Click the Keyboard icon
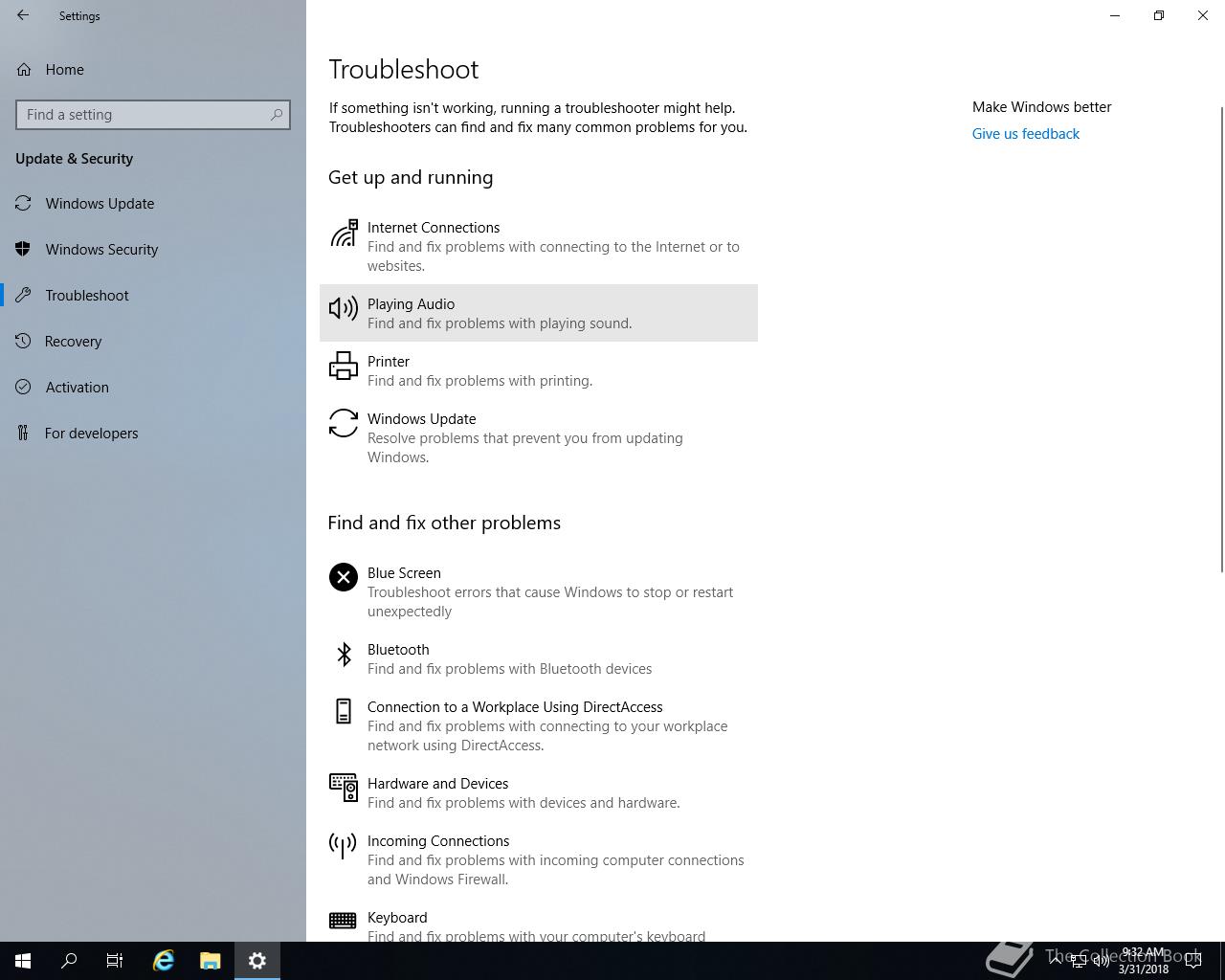This screenshot has height=980, width=1225. (344, 920)
